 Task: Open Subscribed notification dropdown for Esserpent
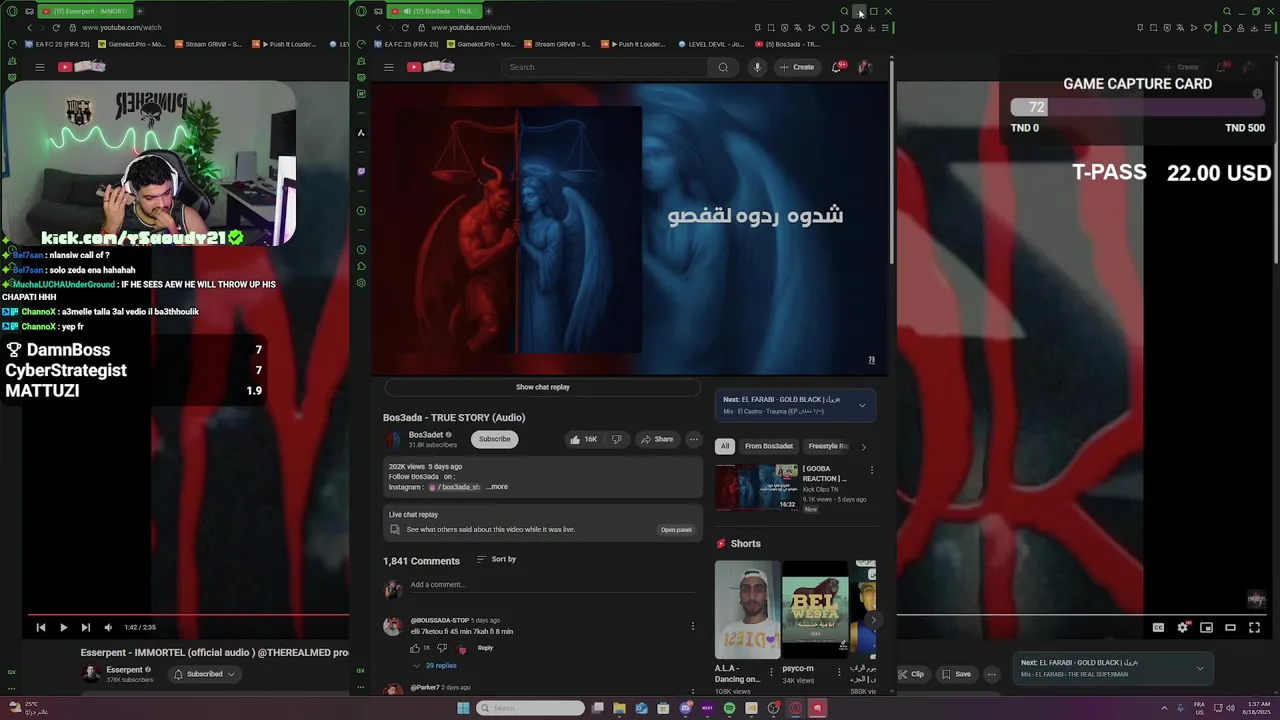pos(204,674)
